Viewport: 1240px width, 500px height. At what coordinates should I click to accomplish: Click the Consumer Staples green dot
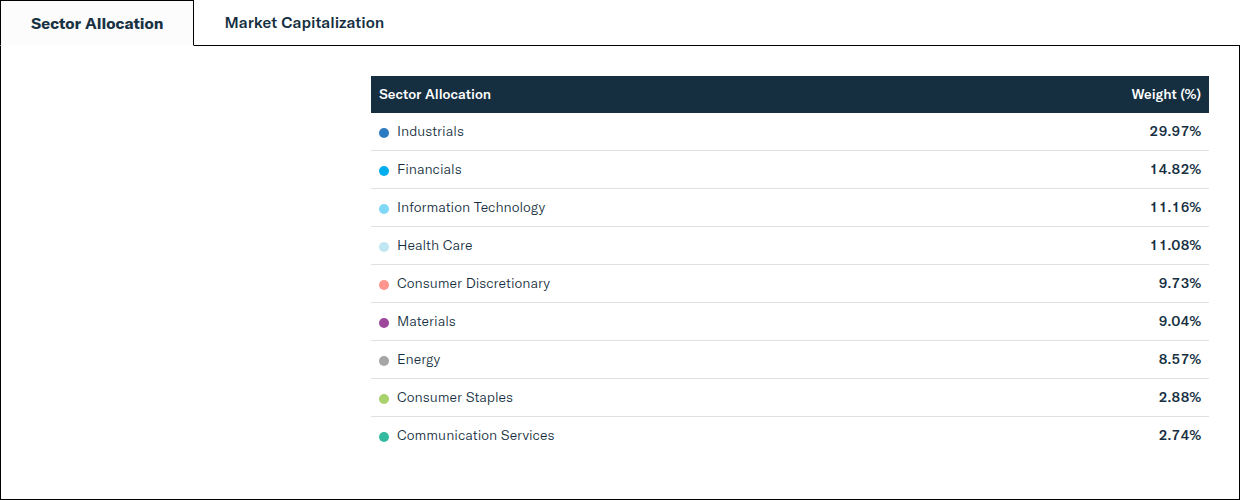(384, 399)
